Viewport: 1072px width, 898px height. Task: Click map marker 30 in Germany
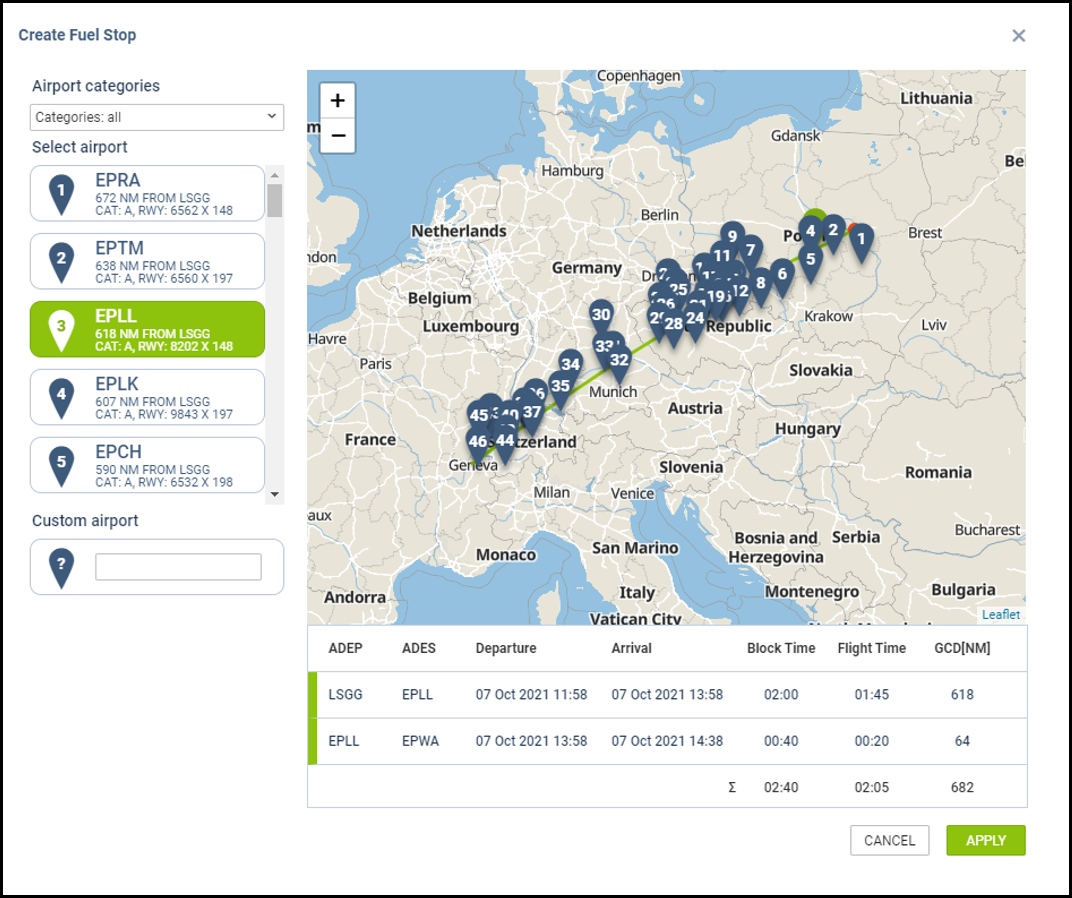pyautogui.click(x=601, y=318)
